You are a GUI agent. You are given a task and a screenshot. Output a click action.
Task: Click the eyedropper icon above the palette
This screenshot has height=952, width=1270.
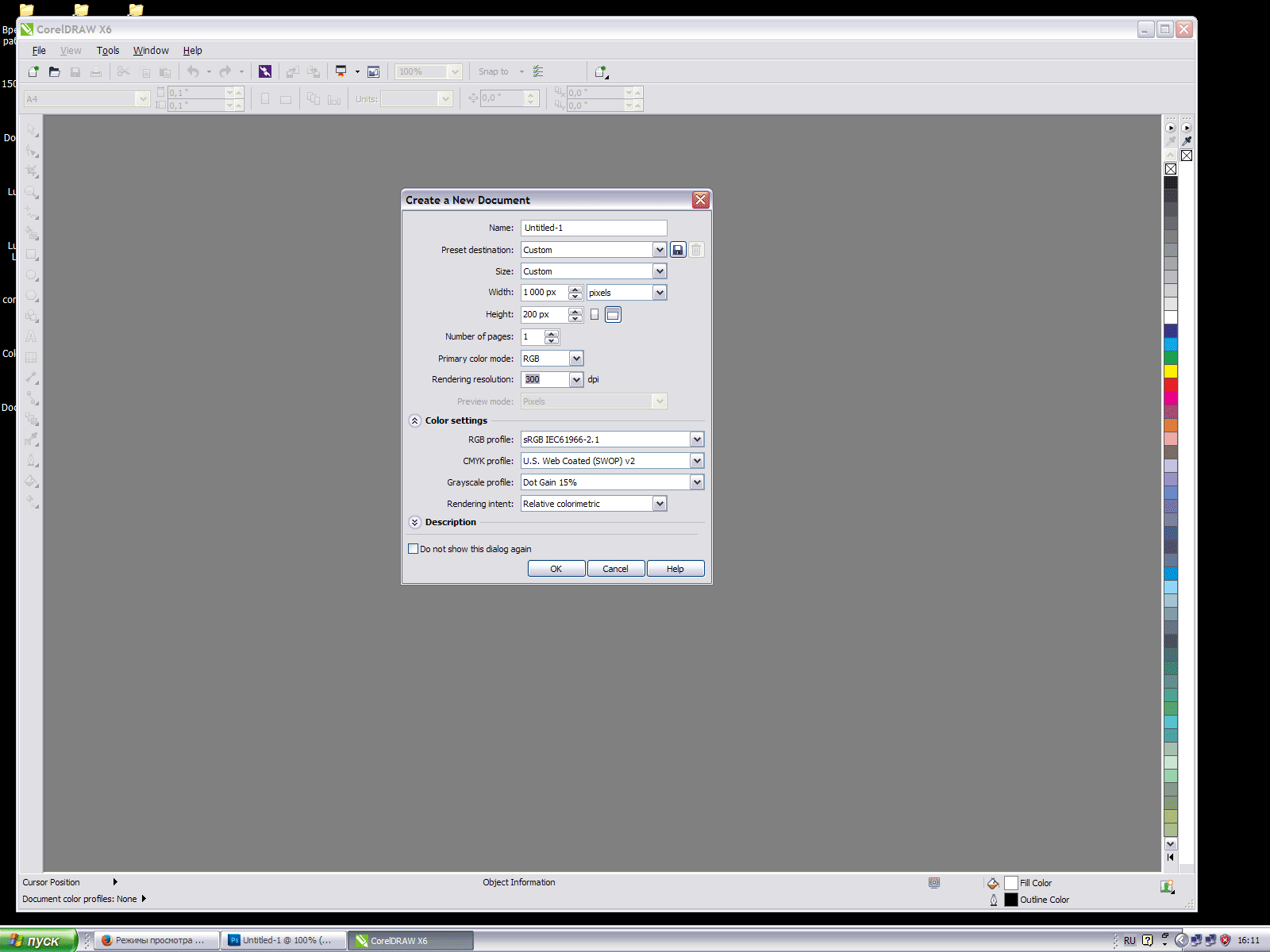pyautogui.click(x=1187, y=140)
